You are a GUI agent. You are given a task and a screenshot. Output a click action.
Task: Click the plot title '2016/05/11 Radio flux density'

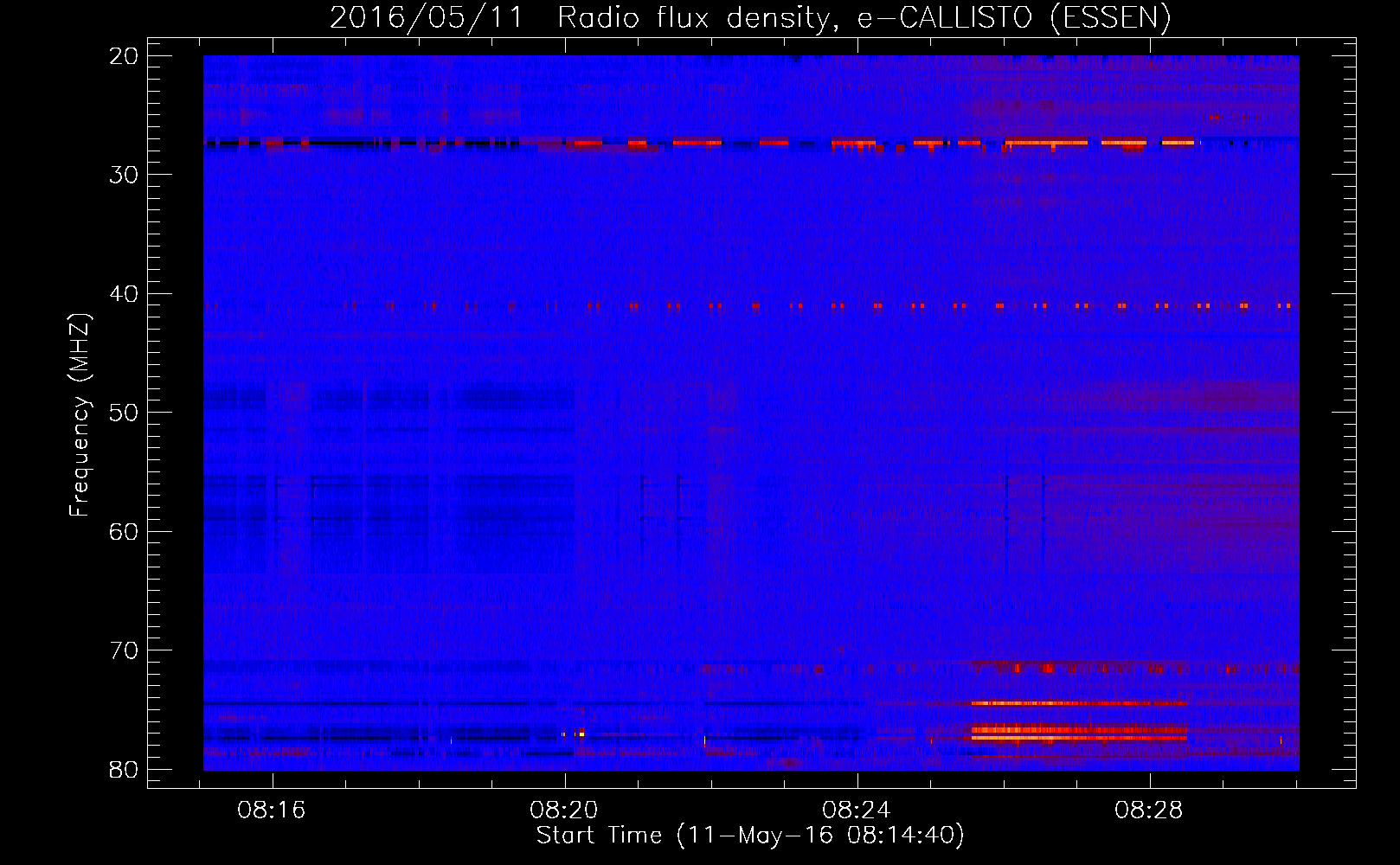pyautogui.click(x=583, y=17)
